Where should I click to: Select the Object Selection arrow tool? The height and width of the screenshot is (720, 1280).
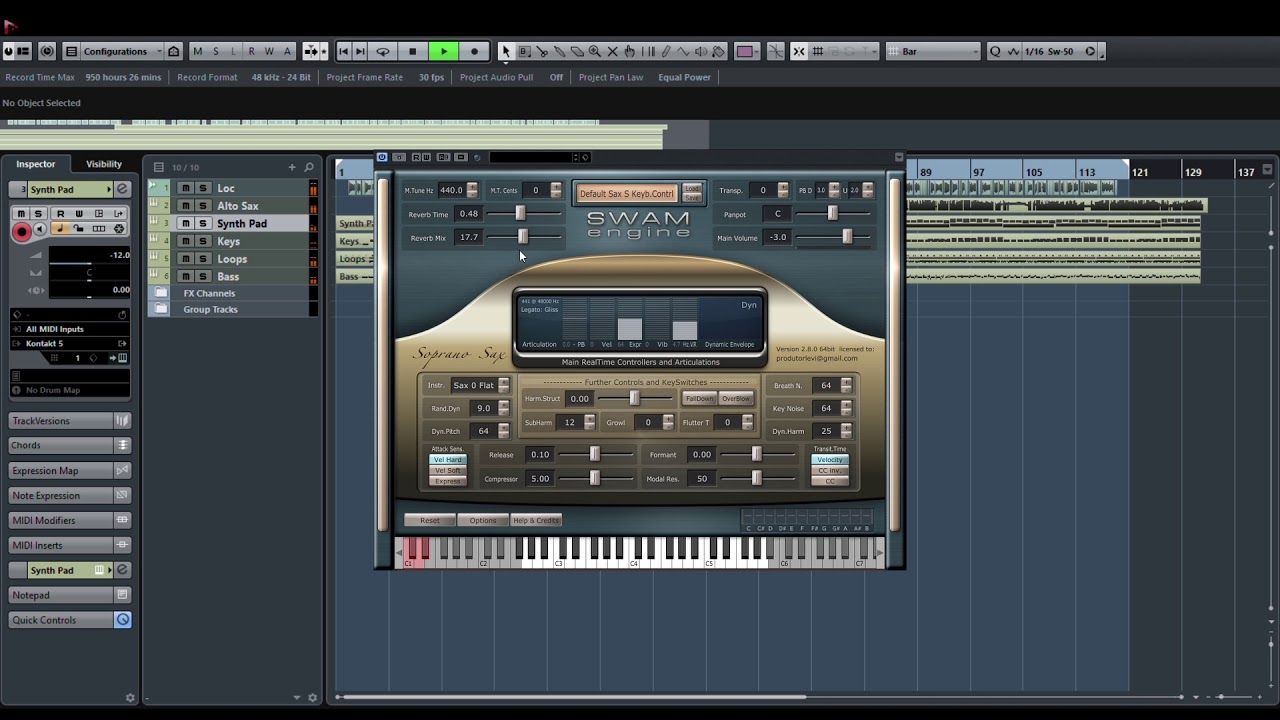point(506,52)
